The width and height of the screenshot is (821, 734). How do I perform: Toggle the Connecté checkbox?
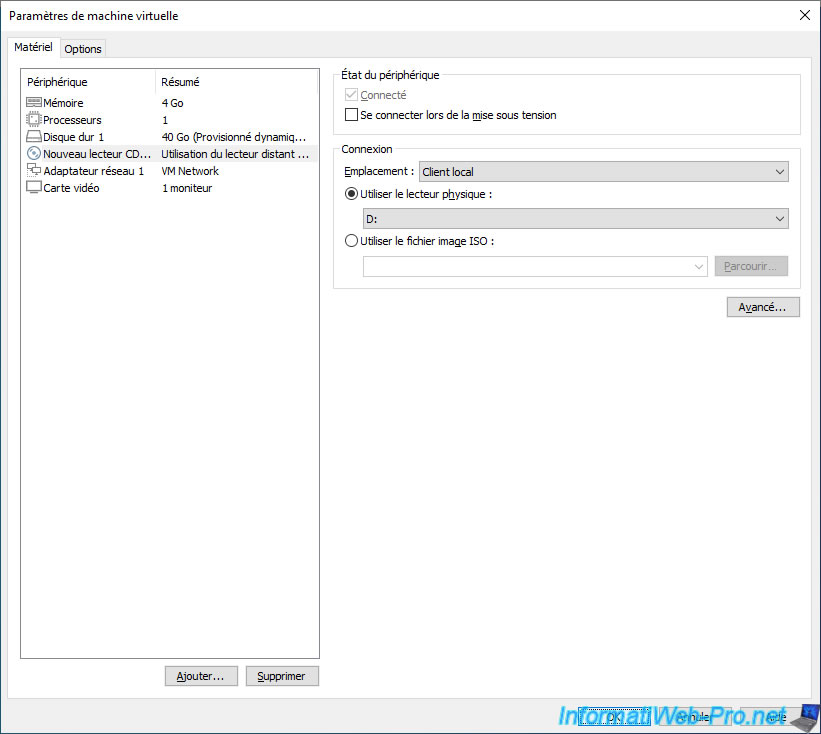click(x=351, y=95)
